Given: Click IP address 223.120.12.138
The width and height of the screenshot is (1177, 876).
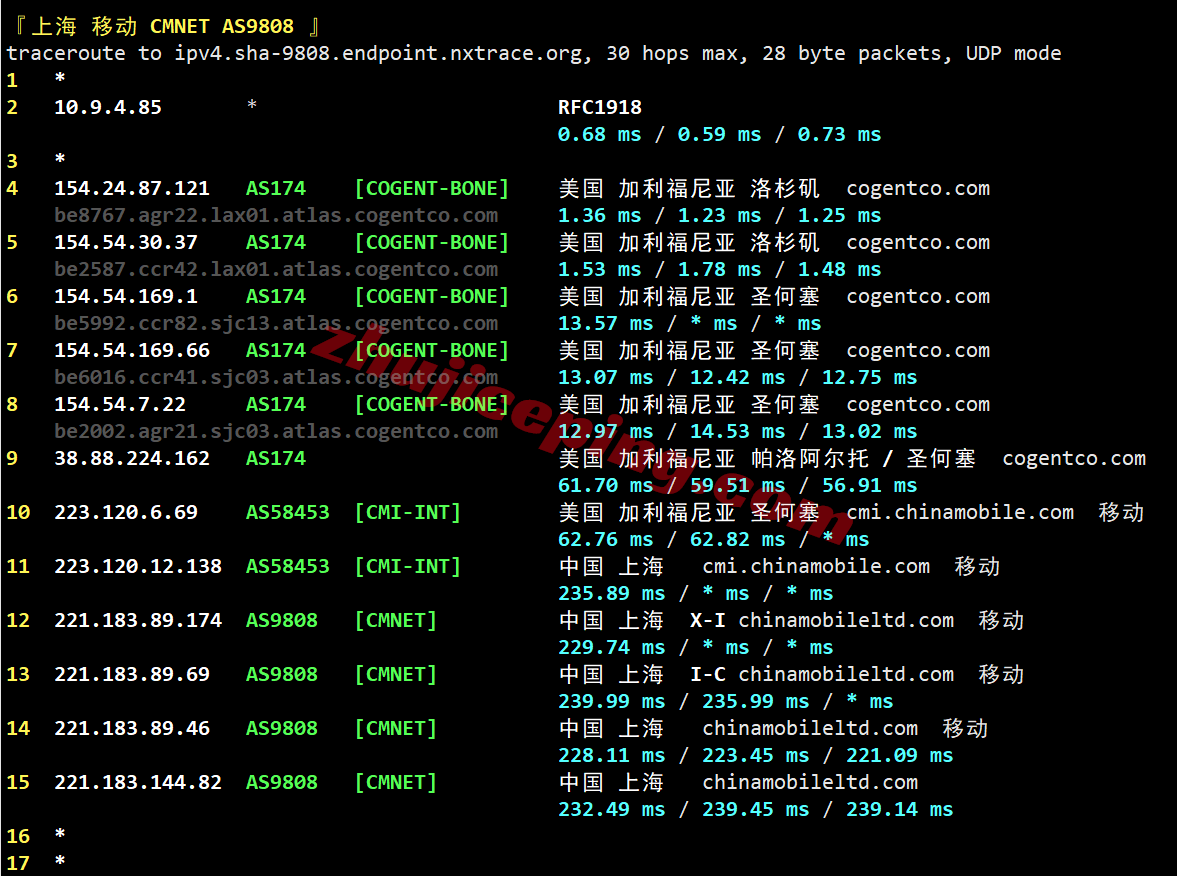Looking at the screenshot, I should point(138,567).
